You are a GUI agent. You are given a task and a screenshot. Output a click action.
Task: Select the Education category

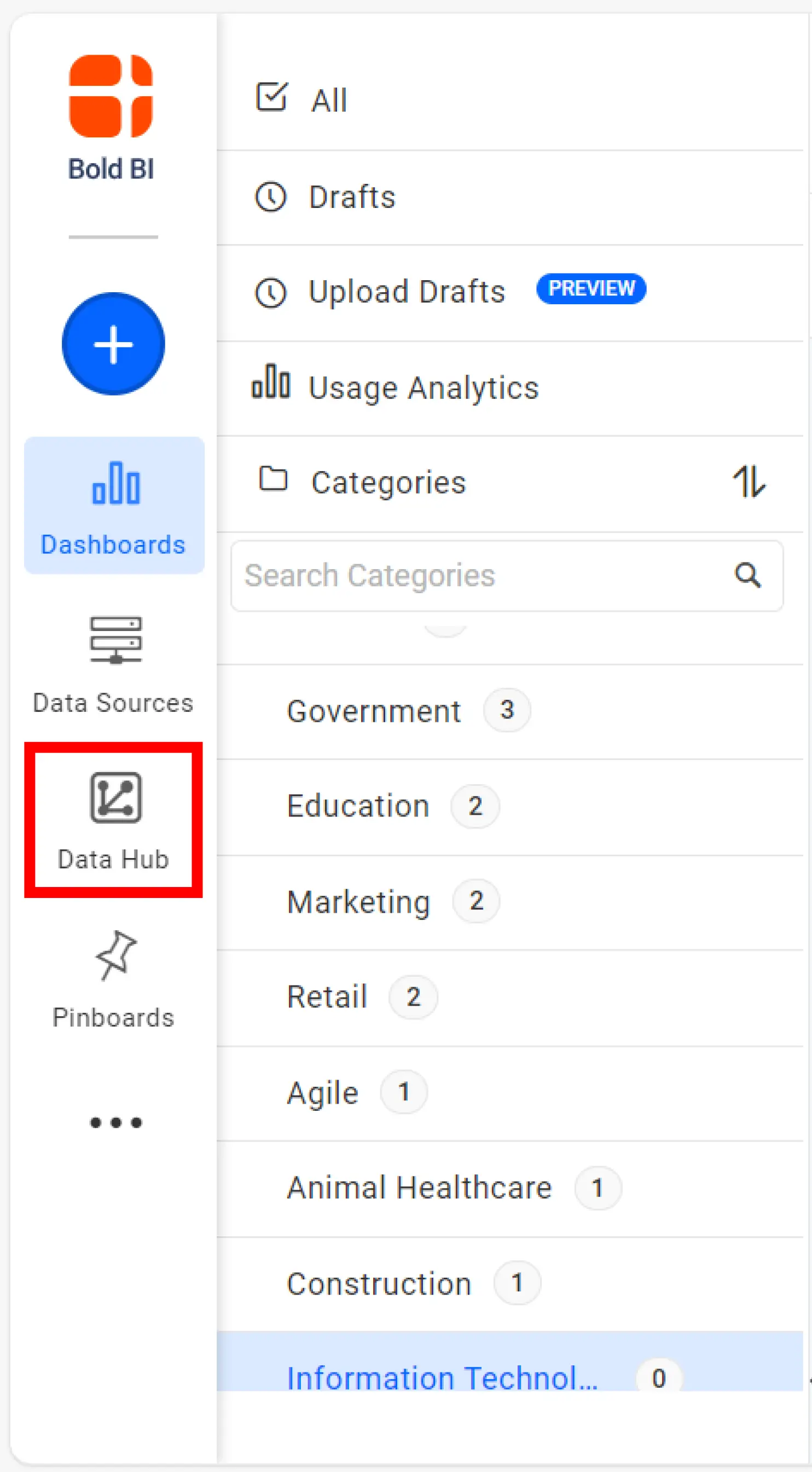pos(358,806)
